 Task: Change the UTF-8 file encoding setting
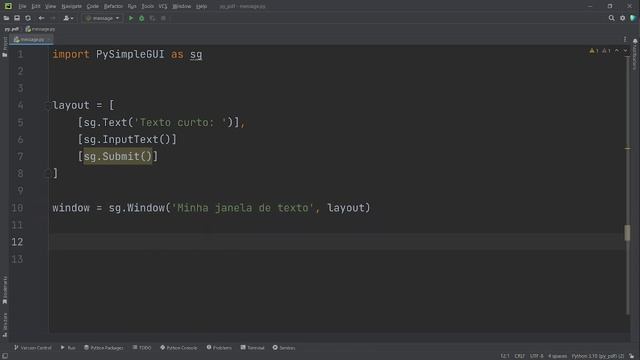pos(537,356)
